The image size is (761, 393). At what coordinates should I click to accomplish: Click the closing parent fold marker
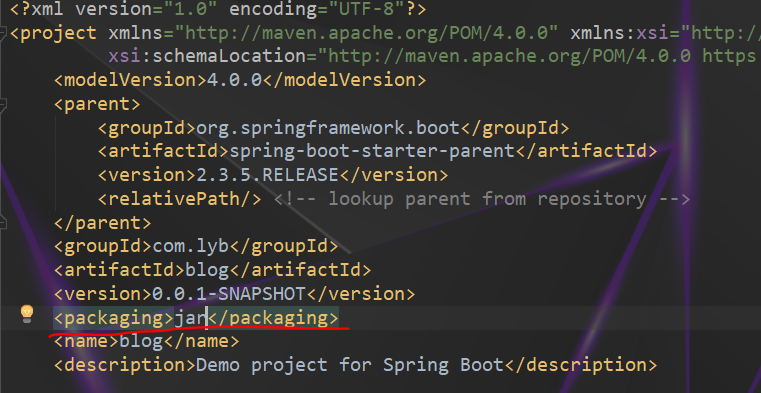[x=2, y=223]
